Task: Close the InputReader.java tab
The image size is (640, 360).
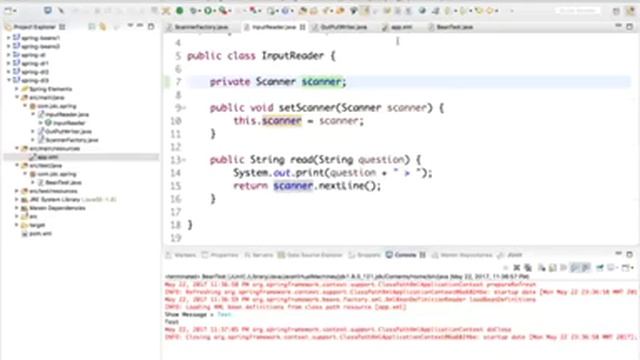Action: point(302,27)
